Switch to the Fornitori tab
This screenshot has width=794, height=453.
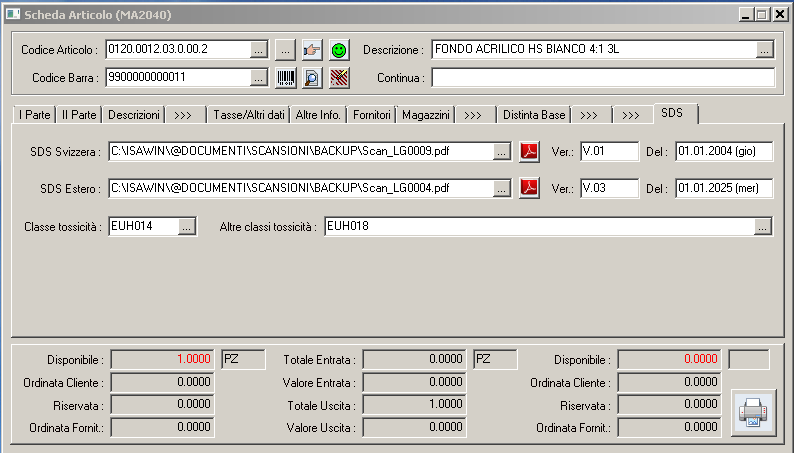click(x=372, y=115)
